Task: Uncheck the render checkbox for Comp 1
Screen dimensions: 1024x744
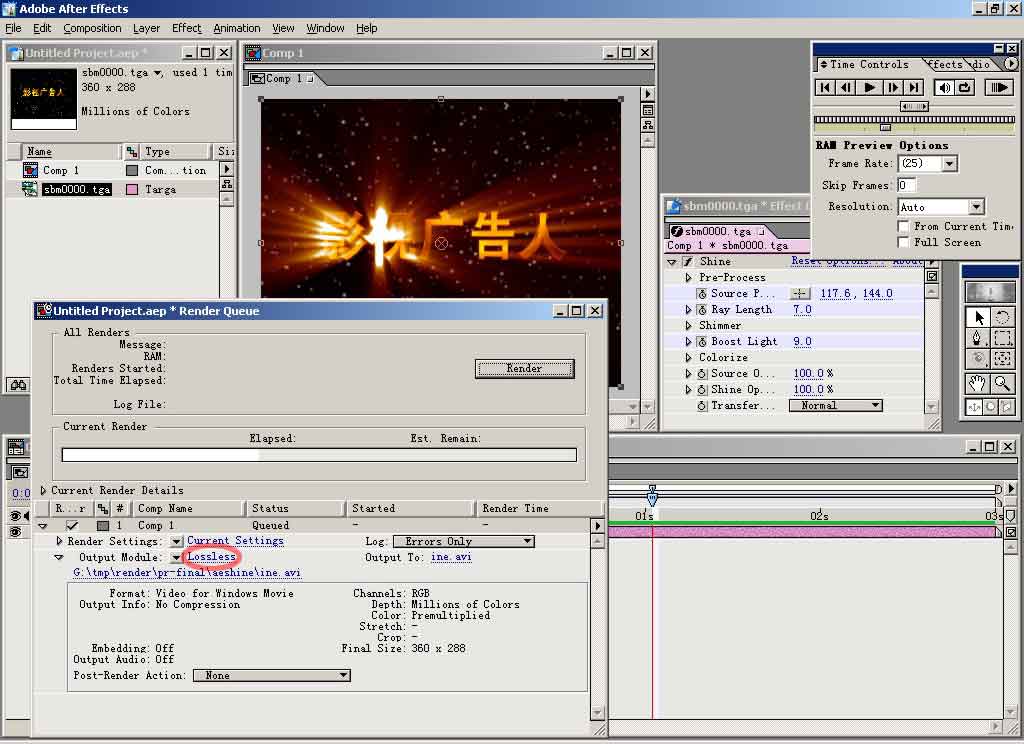Action: 72,525
